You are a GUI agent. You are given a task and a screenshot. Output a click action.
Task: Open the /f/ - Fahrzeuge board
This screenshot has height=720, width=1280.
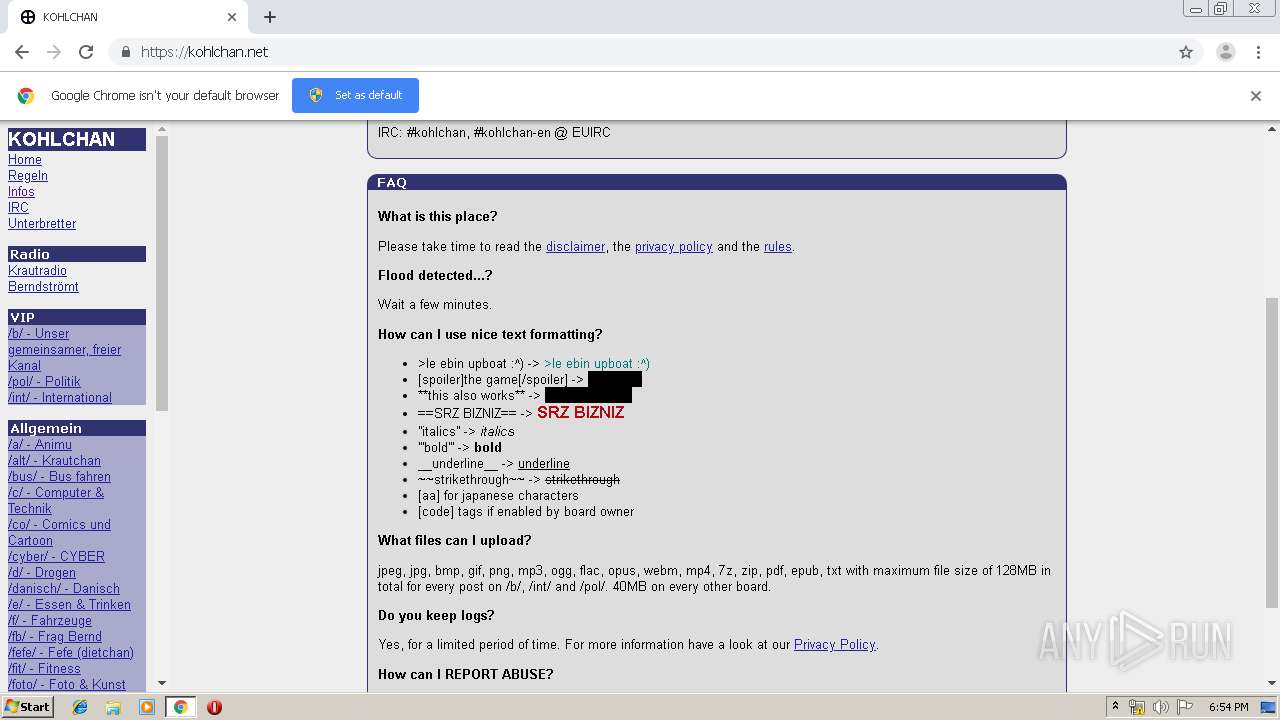pos(50,621)
